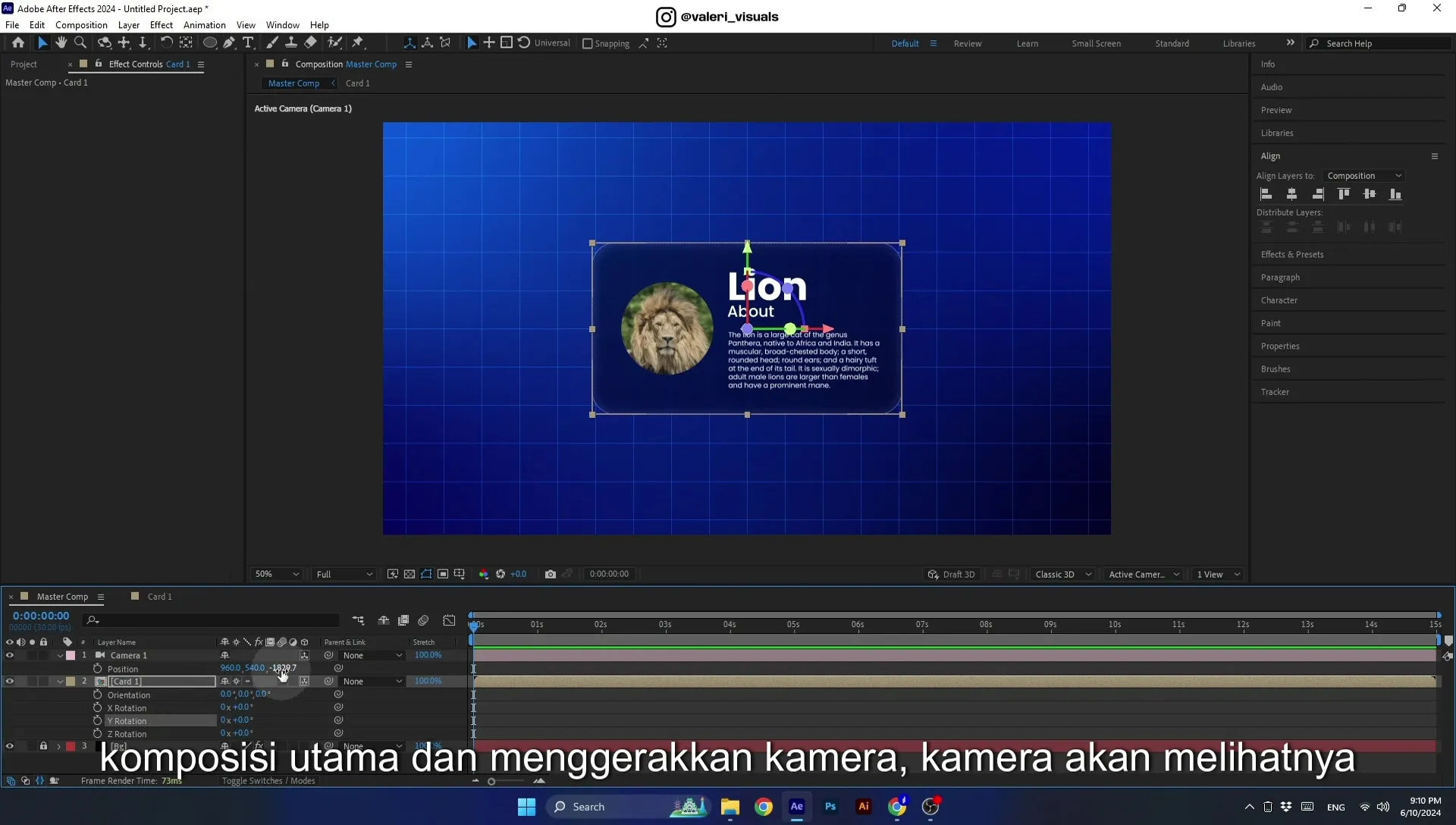Align layers to top edge
The height and width of the screenshot is (825, 1456).
pos(1344,194)
